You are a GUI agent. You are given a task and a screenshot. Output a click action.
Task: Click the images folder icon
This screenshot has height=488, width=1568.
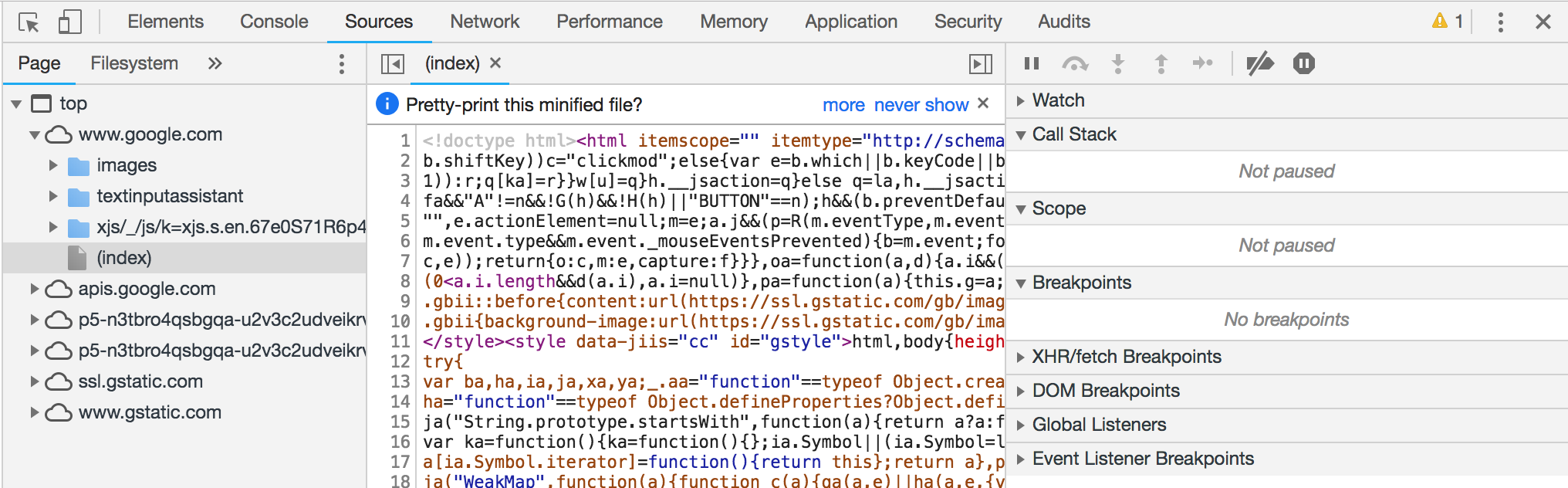(79, 166)
